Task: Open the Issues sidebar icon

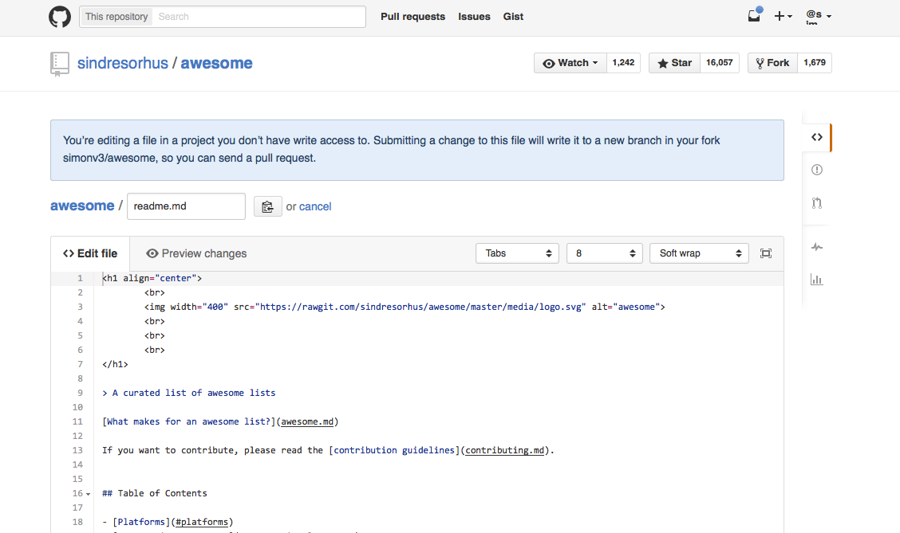Action: [817, 170]
